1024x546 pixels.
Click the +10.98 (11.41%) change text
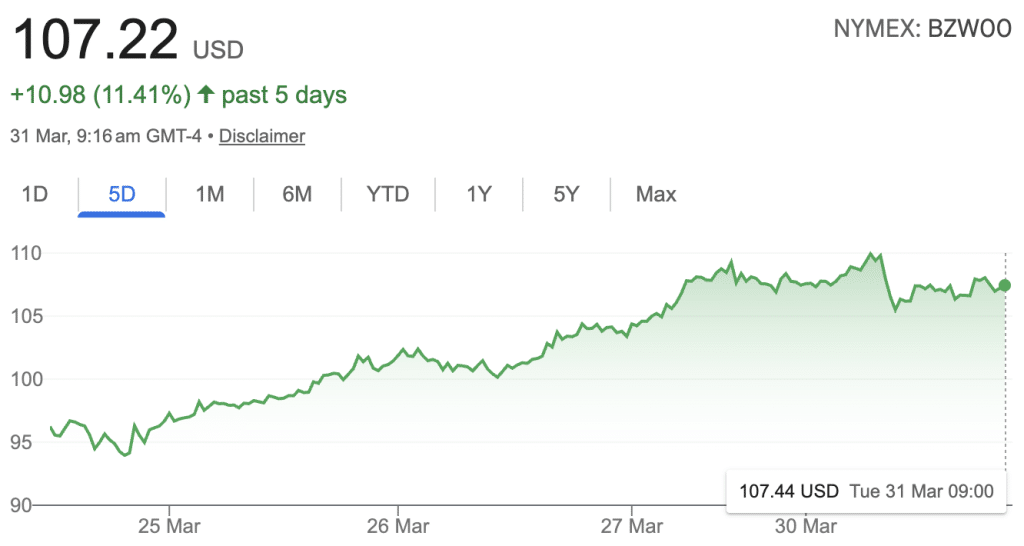click(x=100, y=95)
